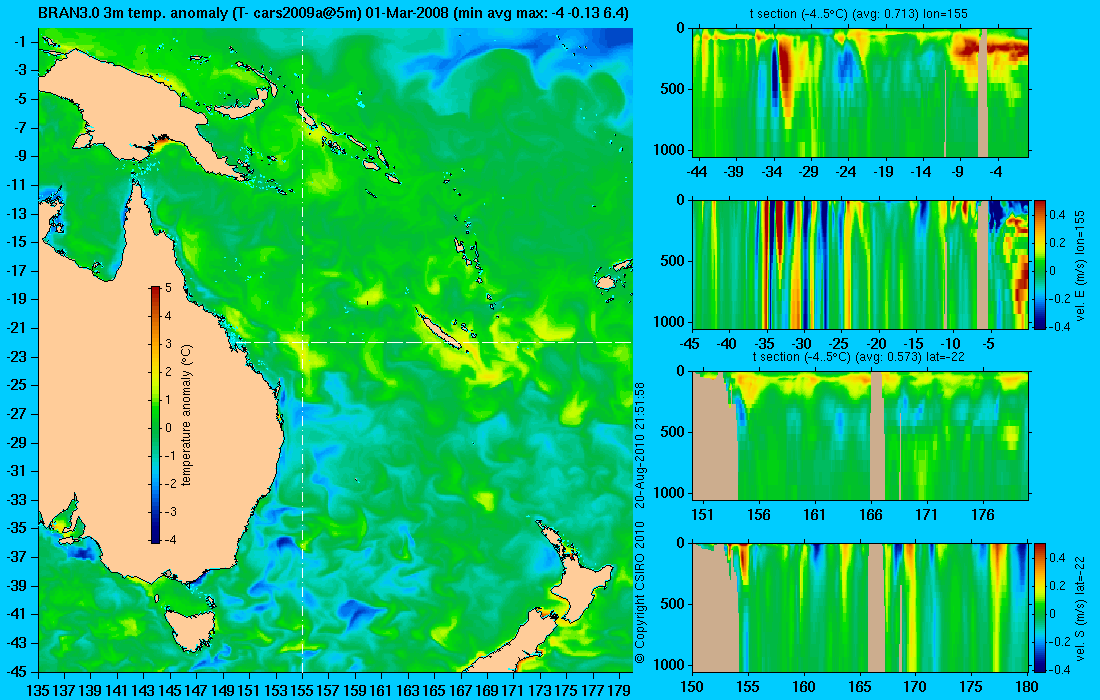
Task: Click the vel. E velocity colorbar
Action: click(x=1040, y=264)
